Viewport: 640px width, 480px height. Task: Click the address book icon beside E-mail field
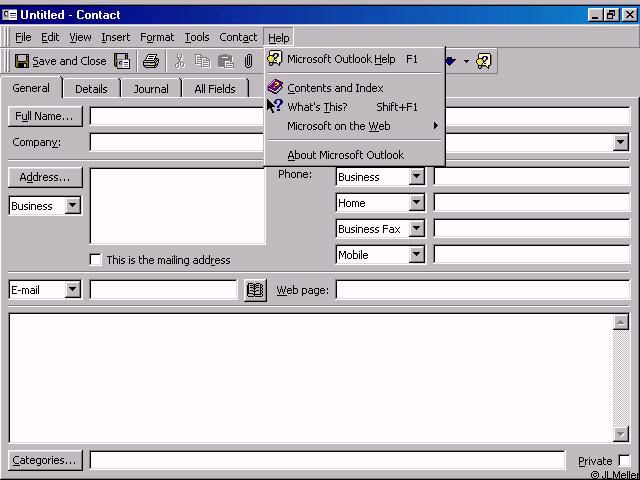coord(255,290)
